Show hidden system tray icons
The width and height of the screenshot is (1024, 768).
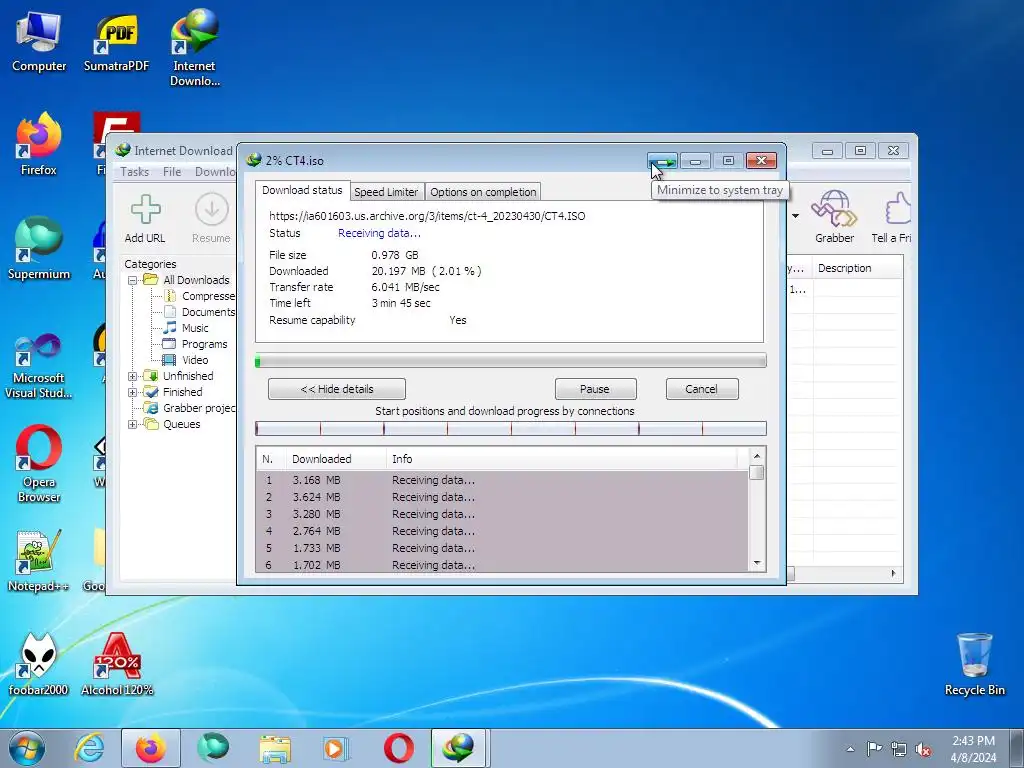850,750
